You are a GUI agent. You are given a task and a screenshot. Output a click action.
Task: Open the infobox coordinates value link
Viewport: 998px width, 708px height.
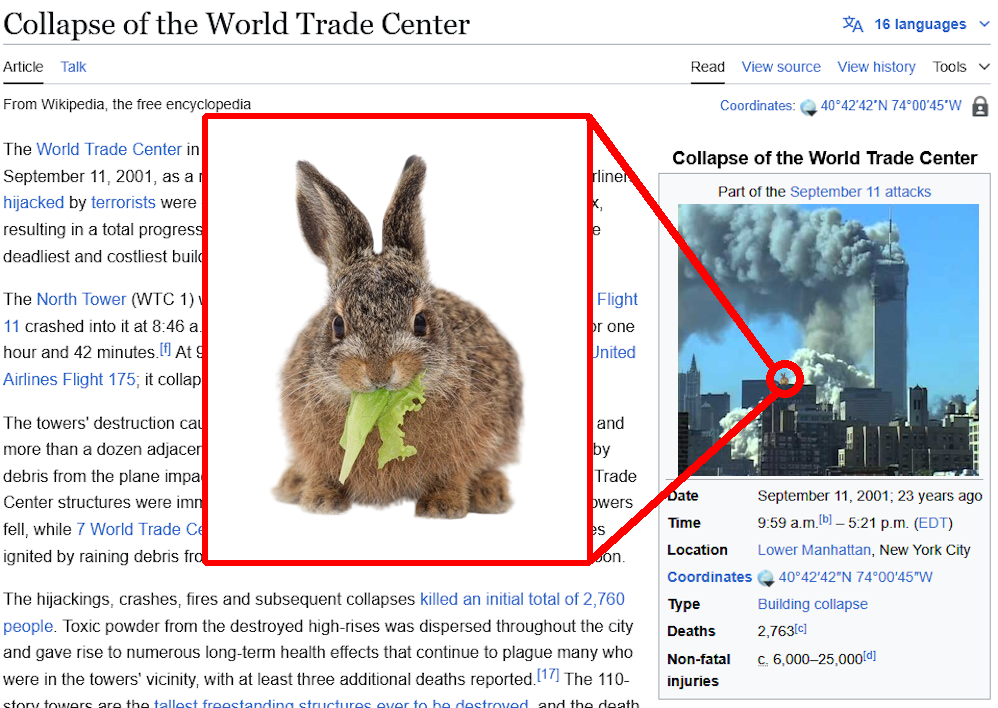855,577
